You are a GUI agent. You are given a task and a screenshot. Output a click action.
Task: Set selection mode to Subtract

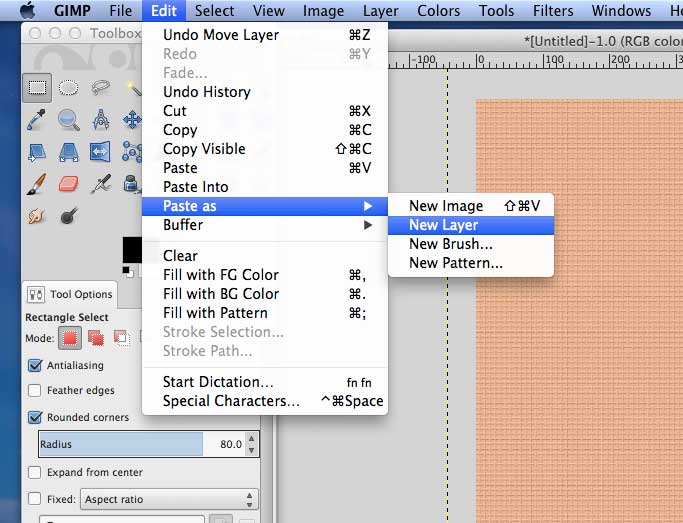tap(122, 338)
